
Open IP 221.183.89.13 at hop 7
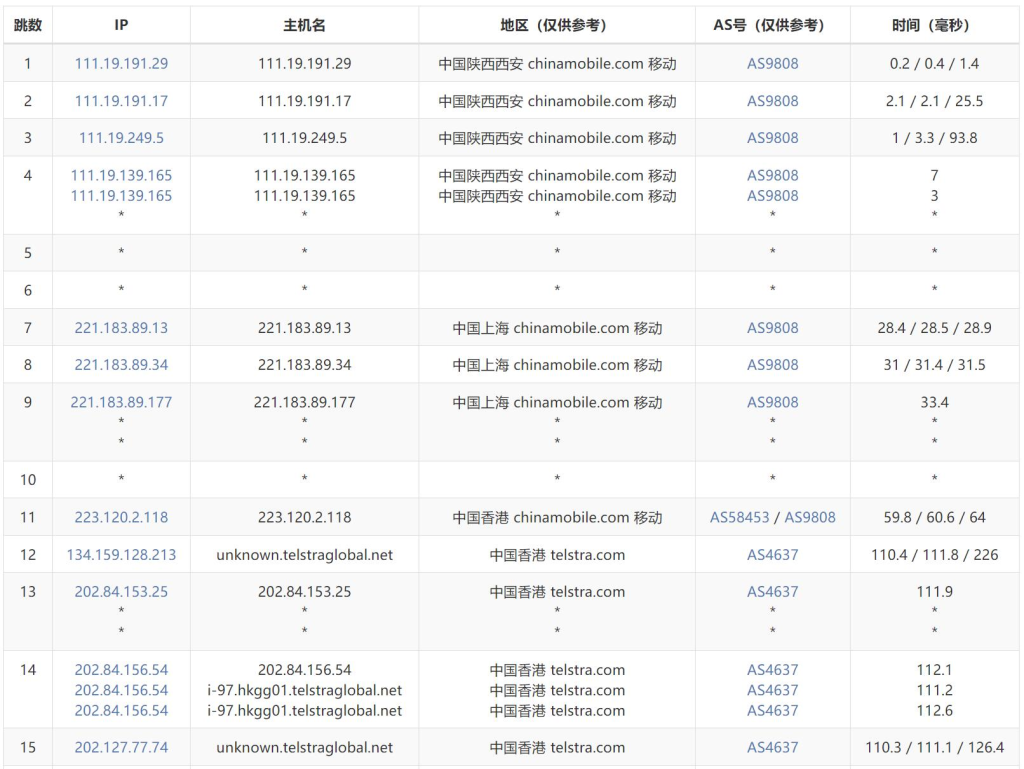point(121,328)
